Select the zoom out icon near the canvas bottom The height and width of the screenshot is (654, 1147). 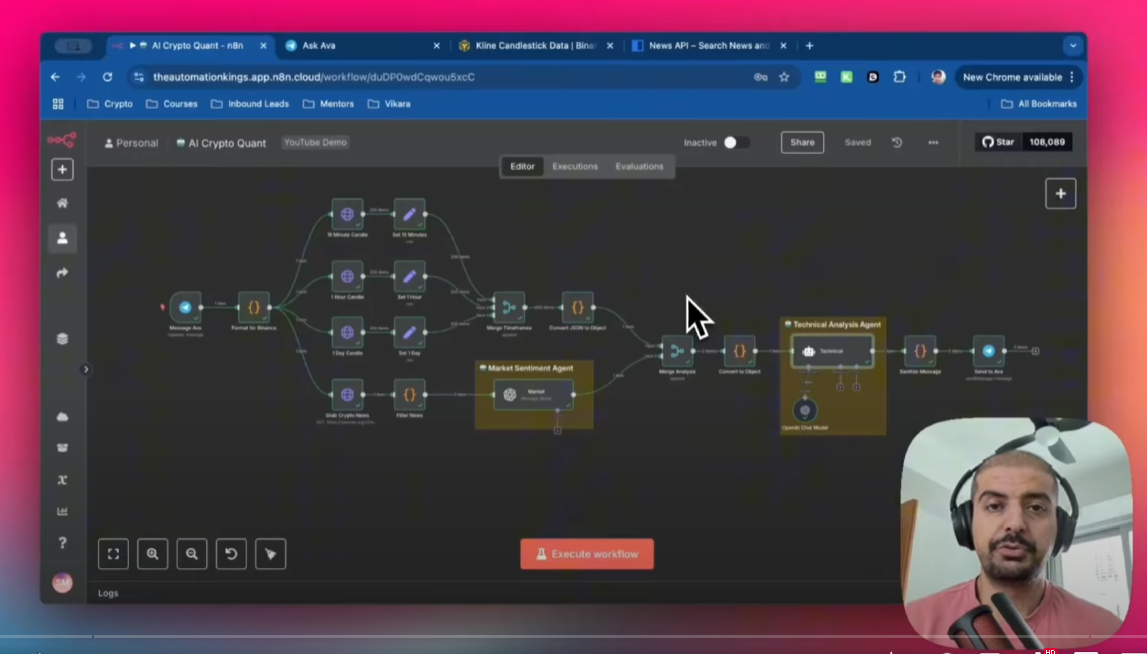(191, 554)
